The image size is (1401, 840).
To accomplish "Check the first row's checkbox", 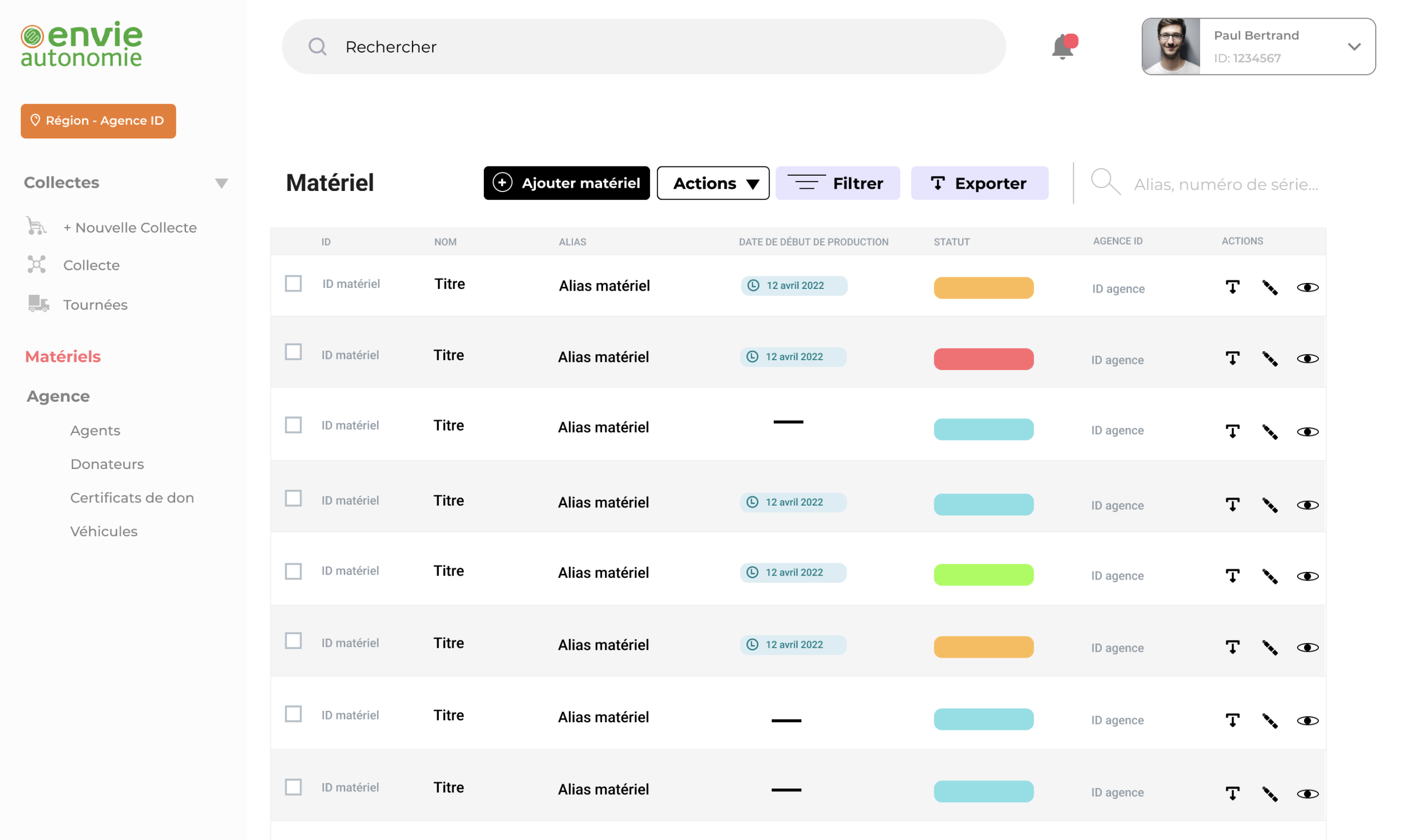I will pos(293,283).
